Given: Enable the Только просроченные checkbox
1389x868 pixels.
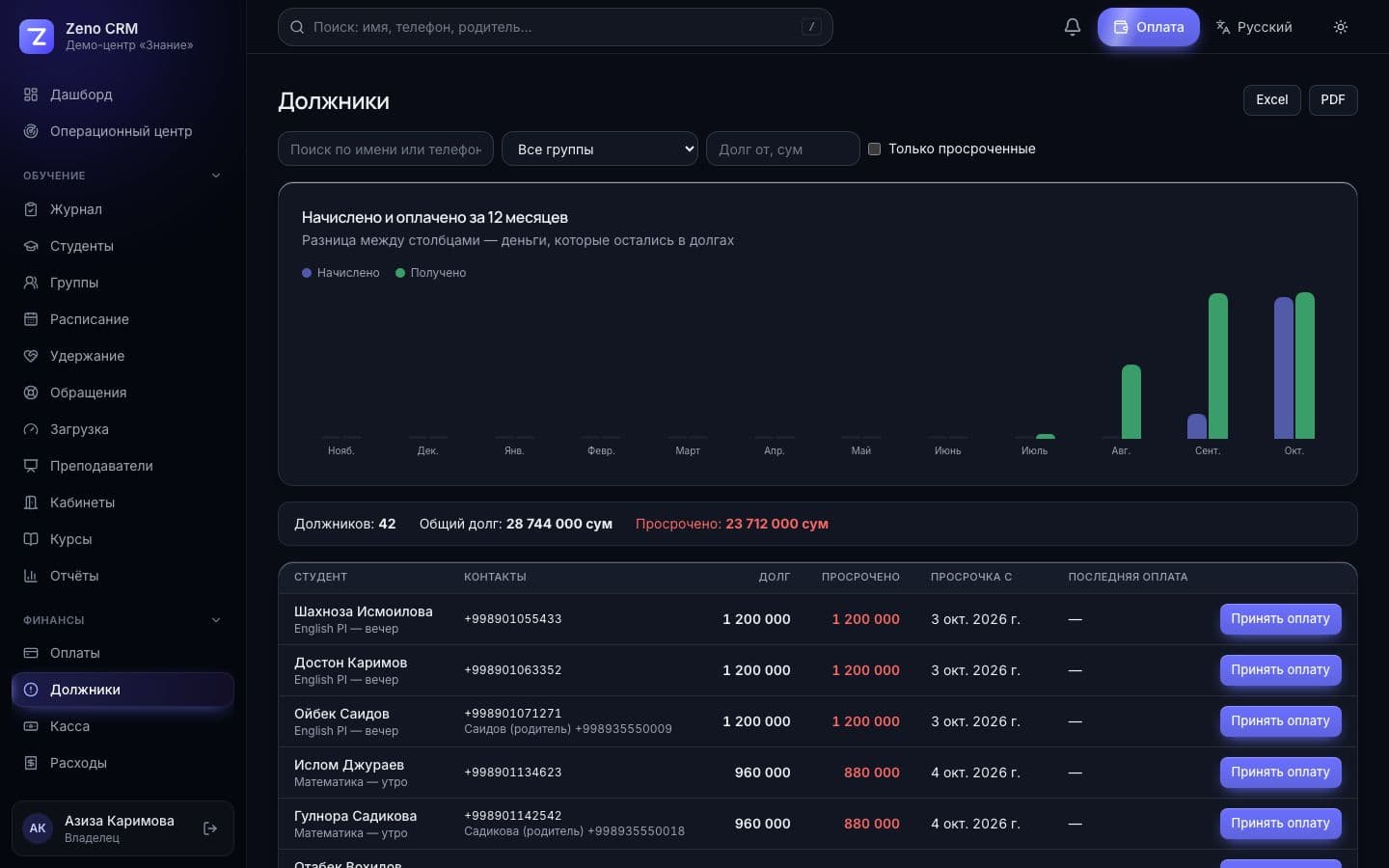Looking at the screenshot, I should click(x=874, y=149).
